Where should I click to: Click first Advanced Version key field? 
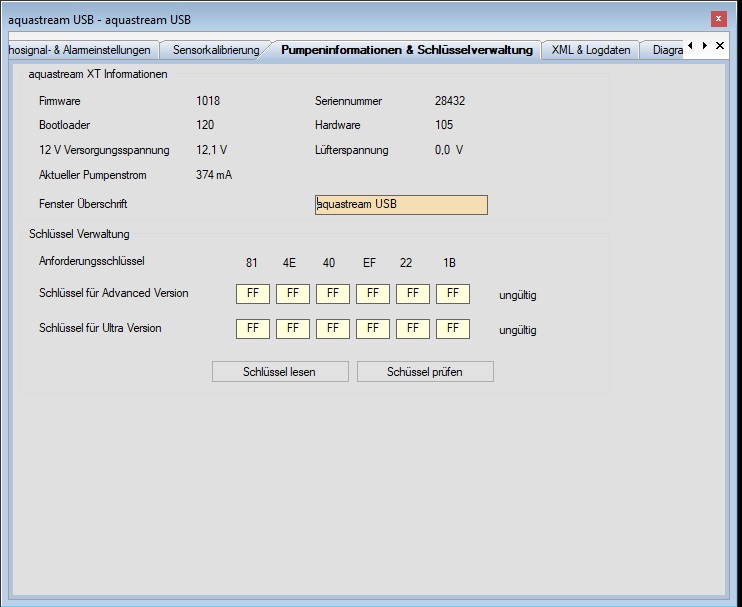(253, 294)
